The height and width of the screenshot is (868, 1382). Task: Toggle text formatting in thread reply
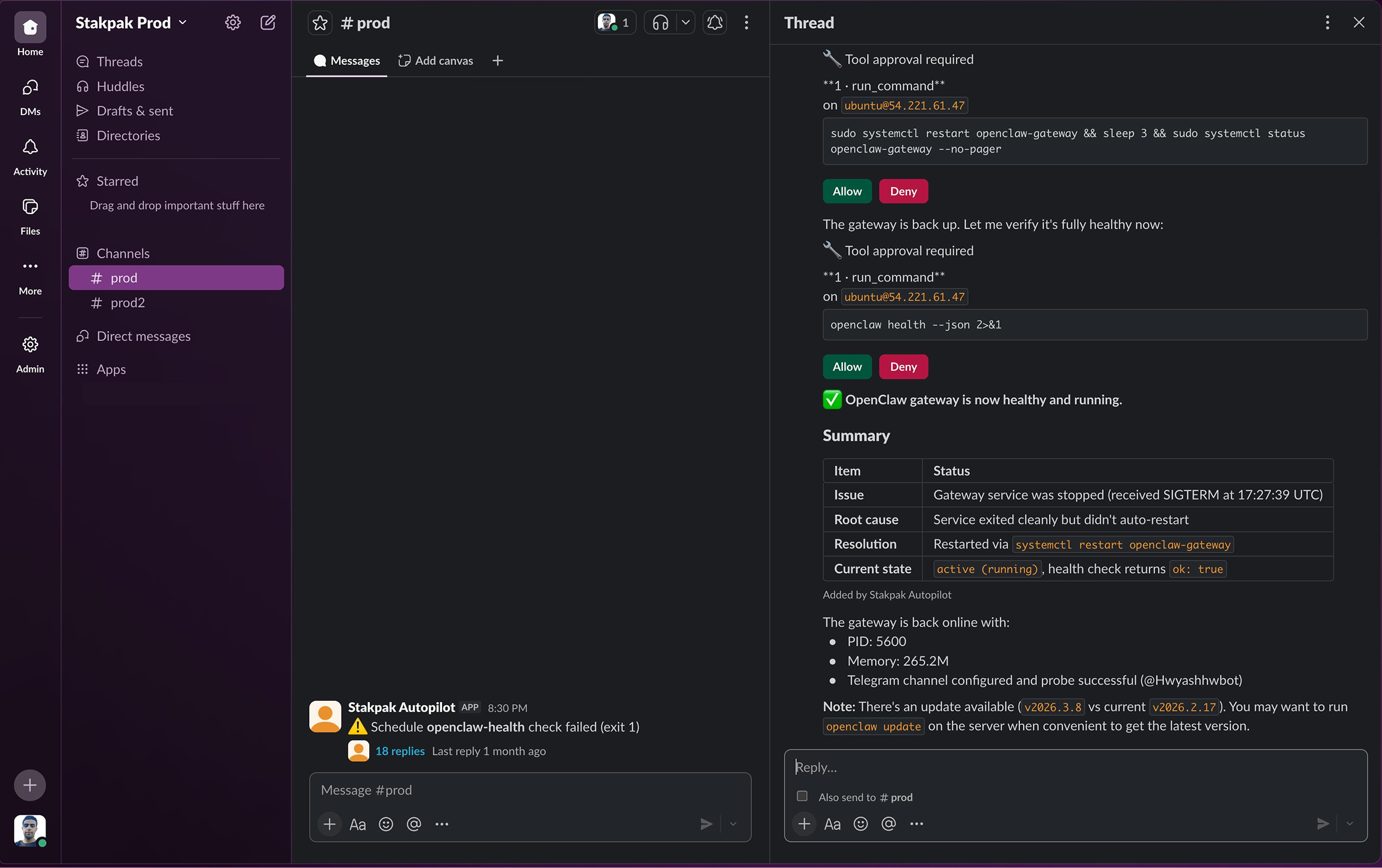click(832, 824)
